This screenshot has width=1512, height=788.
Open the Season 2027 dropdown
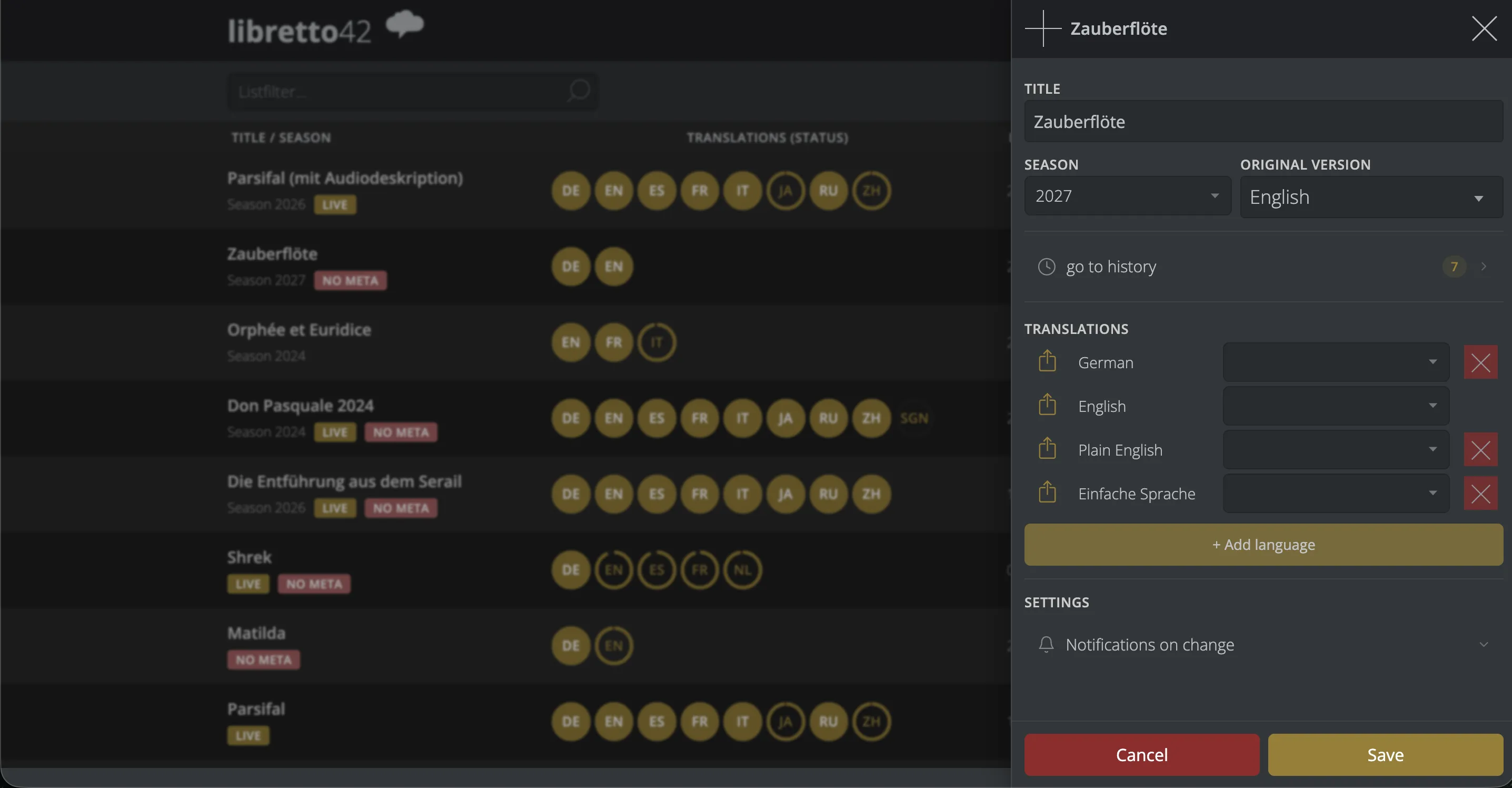click(1128, 195)
